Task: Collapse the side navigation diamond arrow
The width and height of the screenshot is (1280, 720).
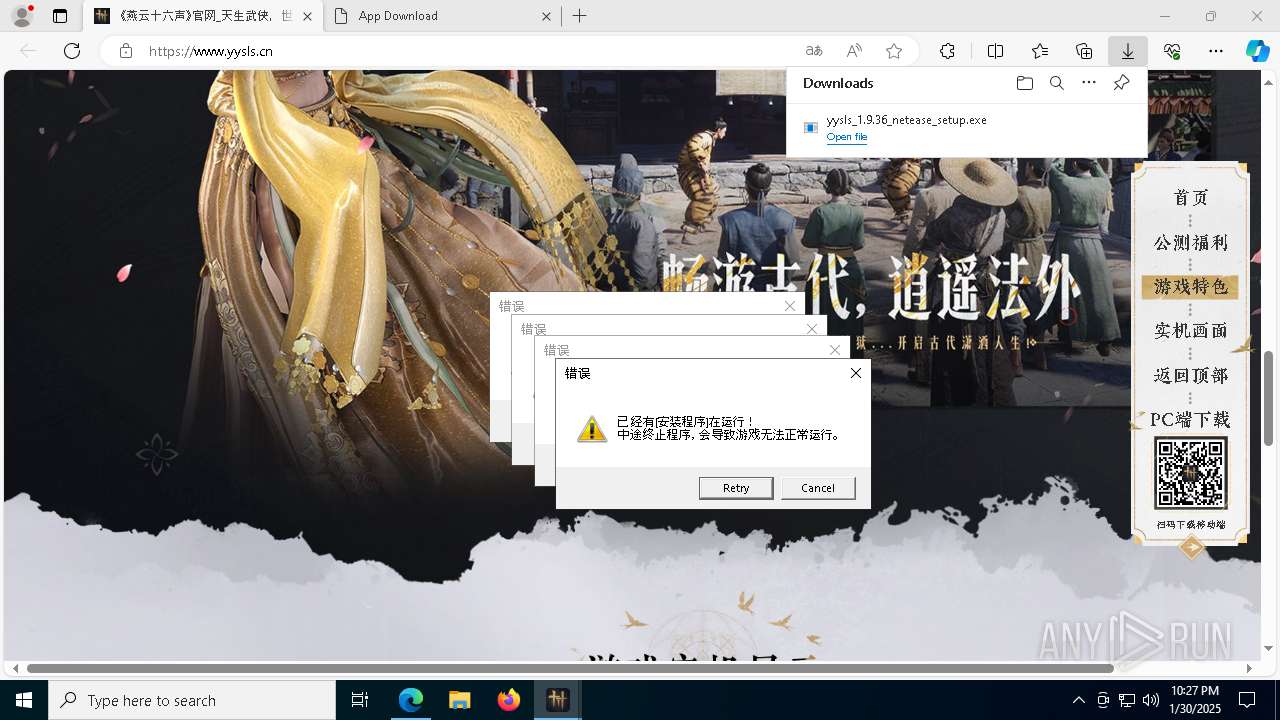Action: click(x=1191, y=547)
